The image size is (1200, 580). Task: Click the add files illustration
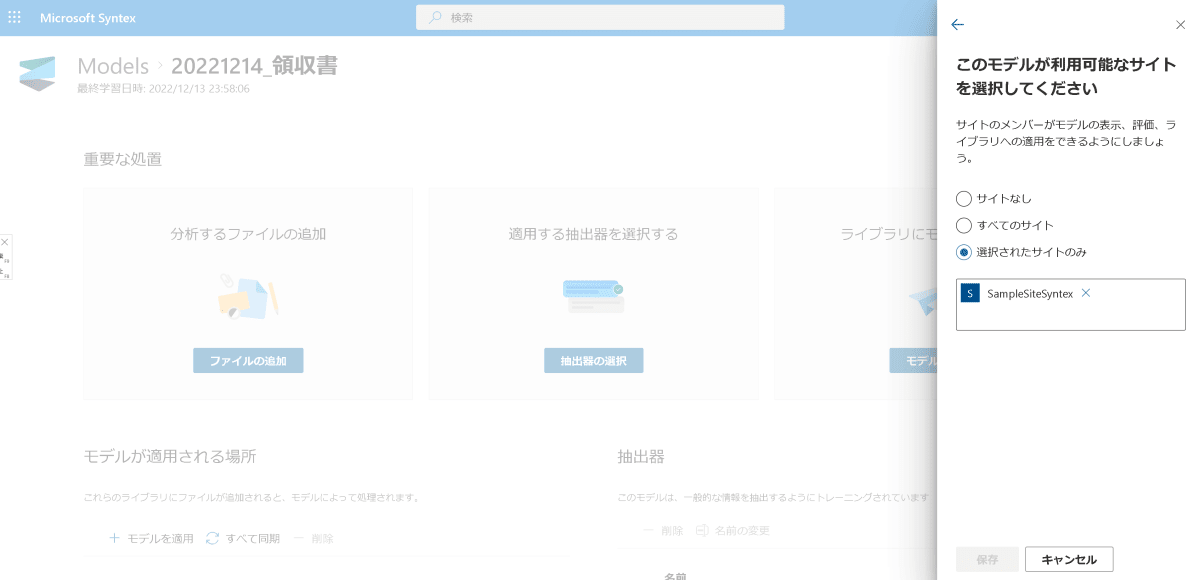tap(248, 296)
